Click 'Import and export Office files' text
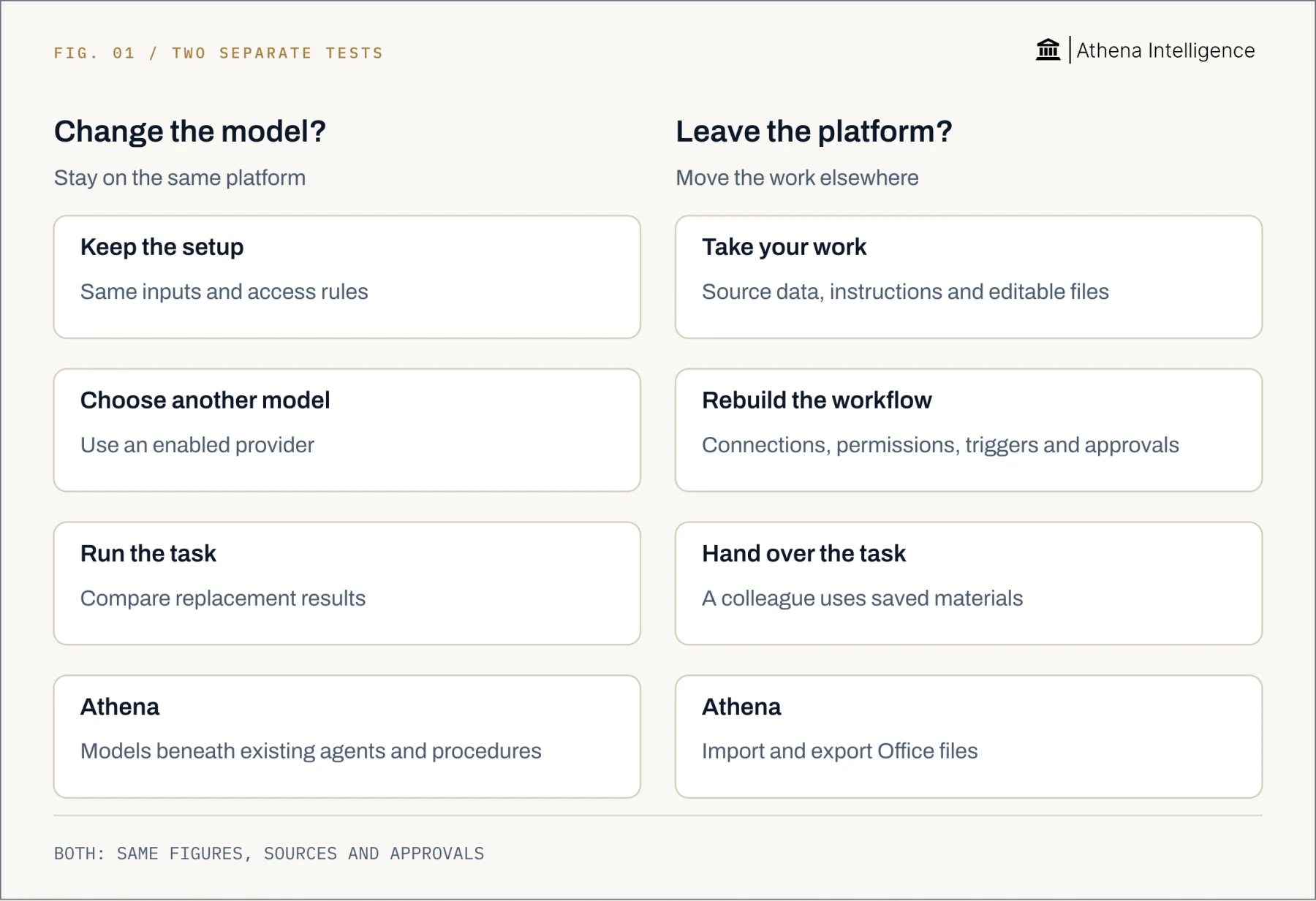 (839, 751)
